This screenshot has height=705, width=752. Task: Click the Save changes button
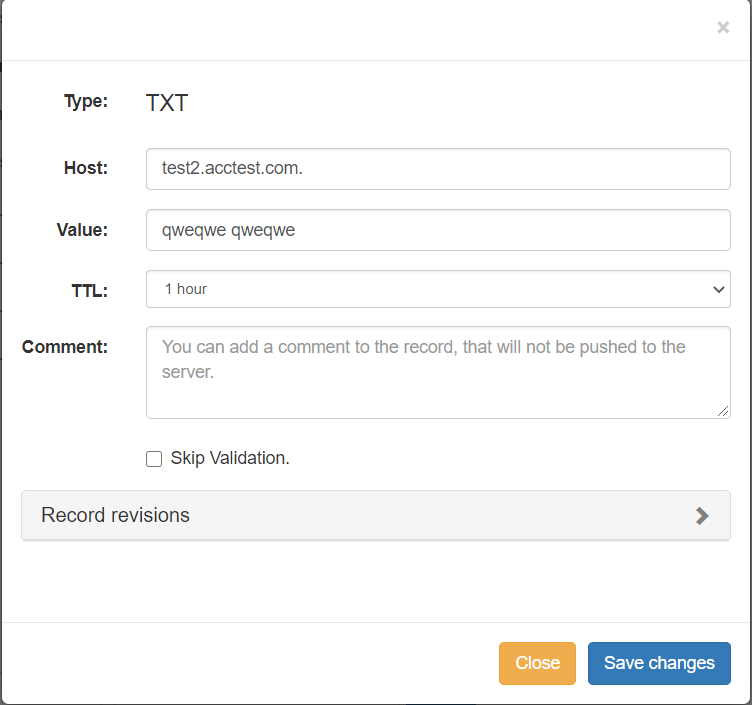[x=659, y=663]
